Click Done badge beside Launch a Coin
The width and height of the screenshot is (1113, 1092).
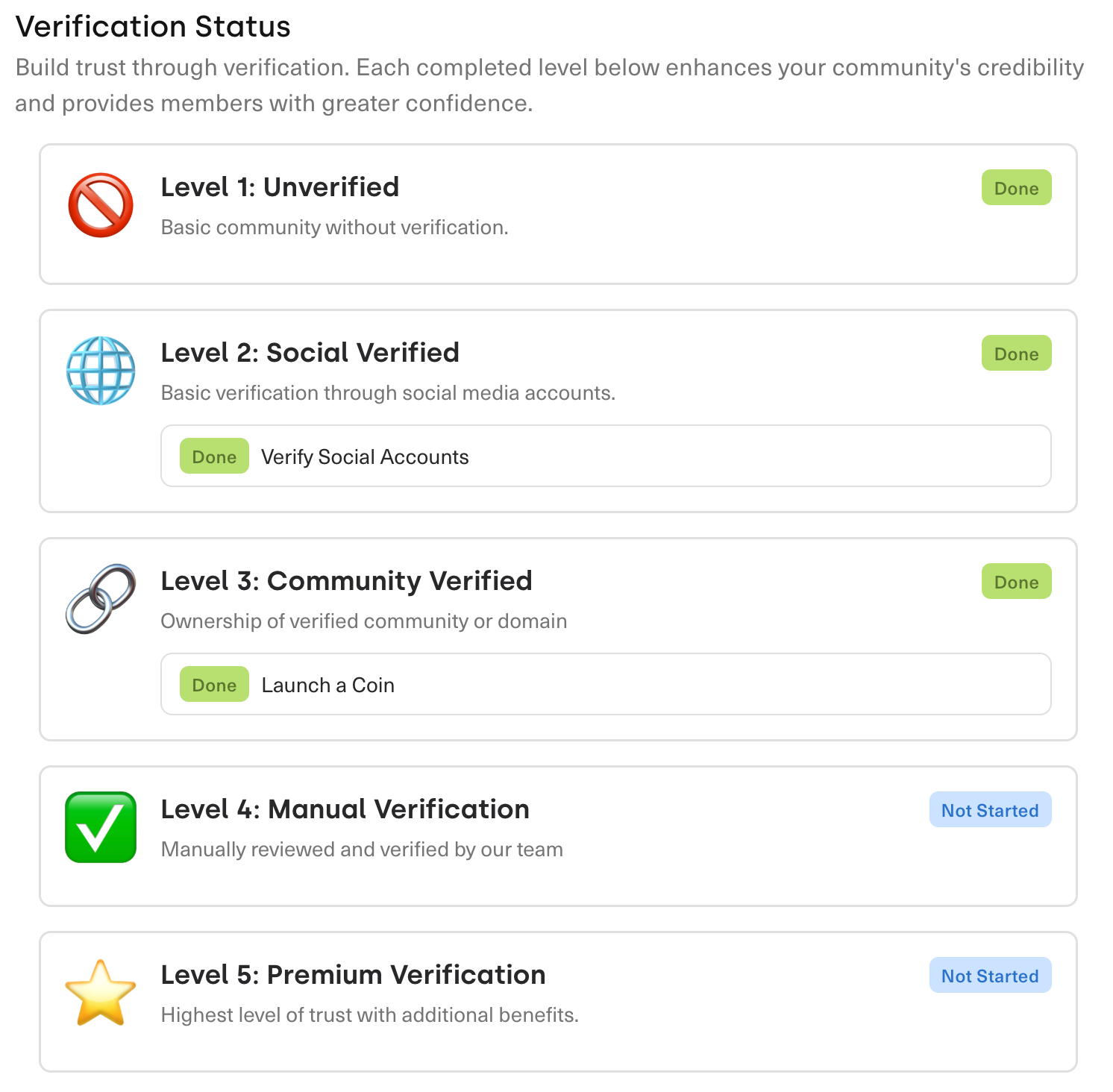(x=214, y=685)
